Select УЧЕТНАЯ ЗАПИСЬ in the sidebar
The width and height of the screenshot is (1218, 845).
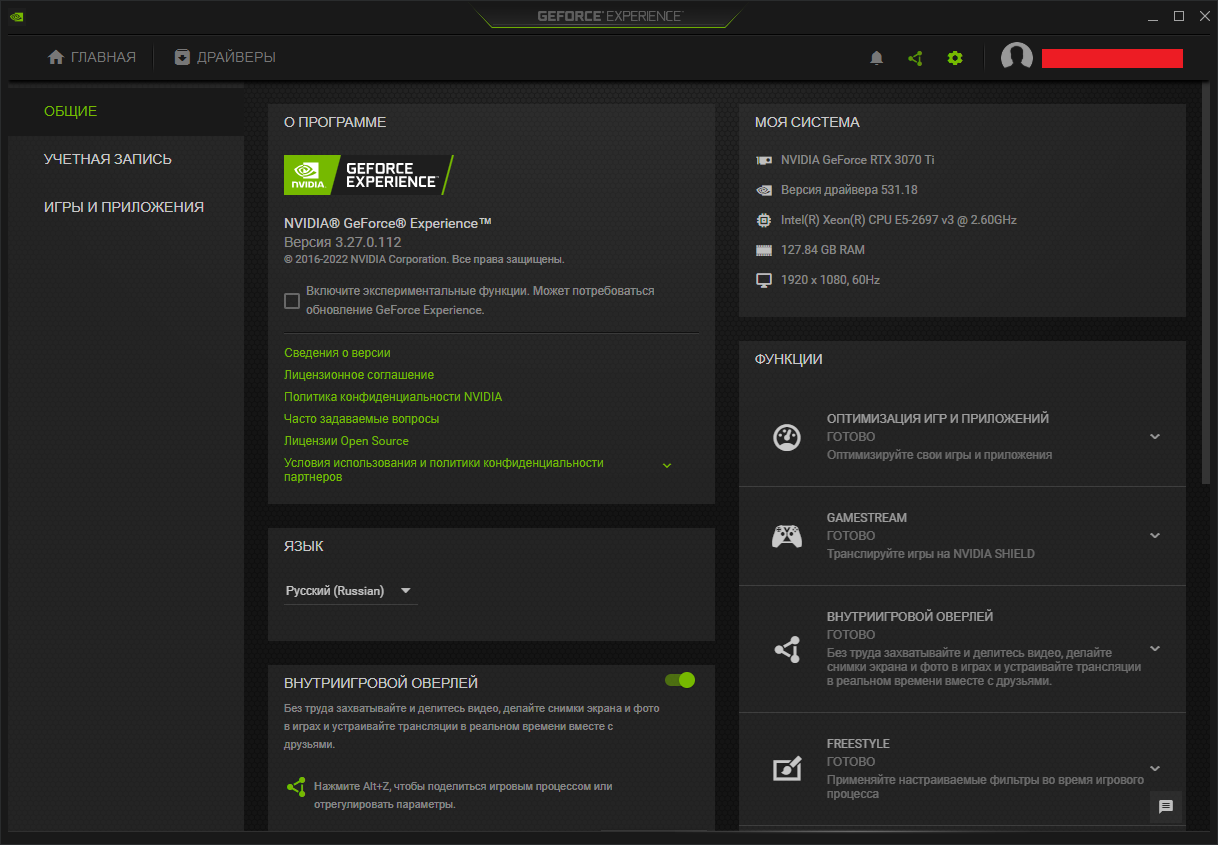(108, 159)
